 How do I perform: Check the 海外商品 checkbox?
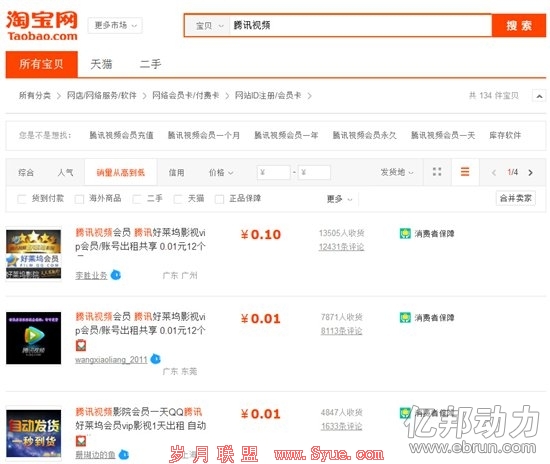[79, 199]
